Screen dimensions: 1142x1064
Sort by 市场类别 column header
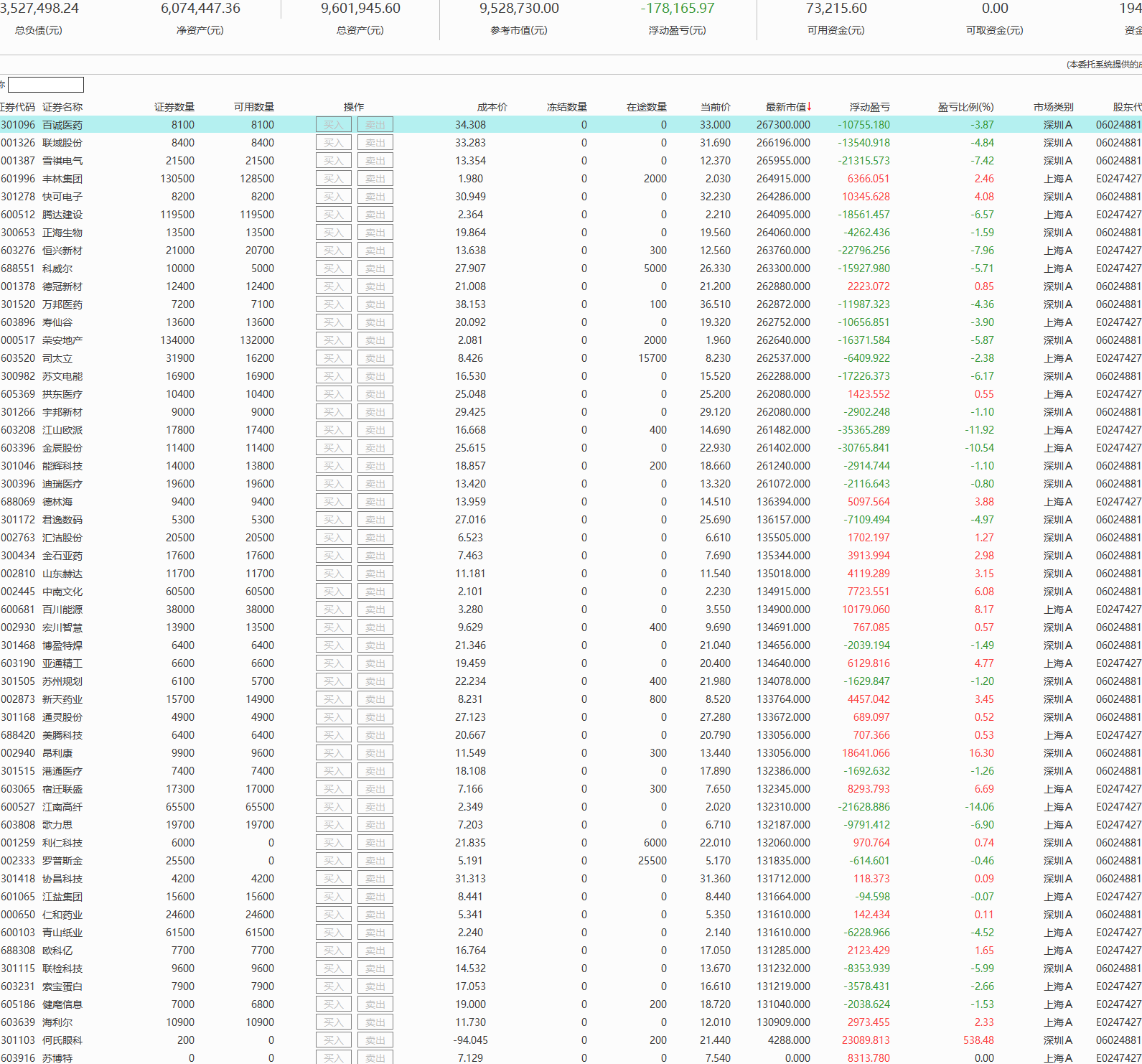[x=1053, y=107]
